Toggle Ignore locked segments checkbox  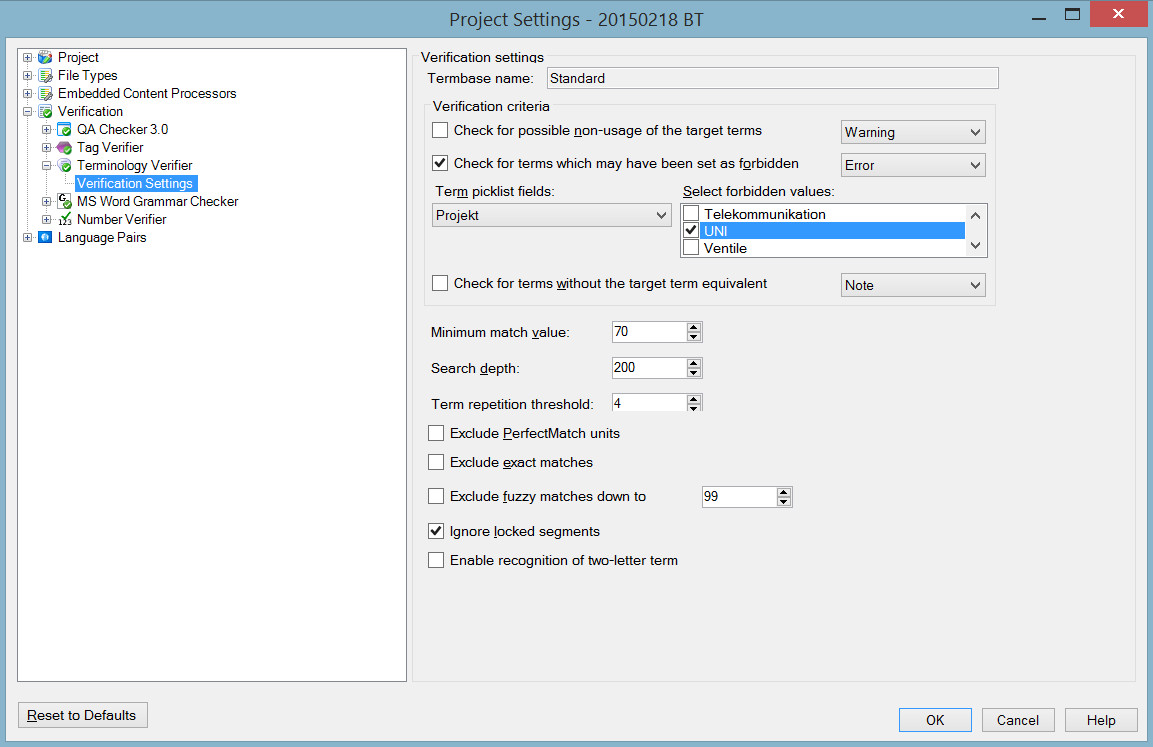[436, 531]
